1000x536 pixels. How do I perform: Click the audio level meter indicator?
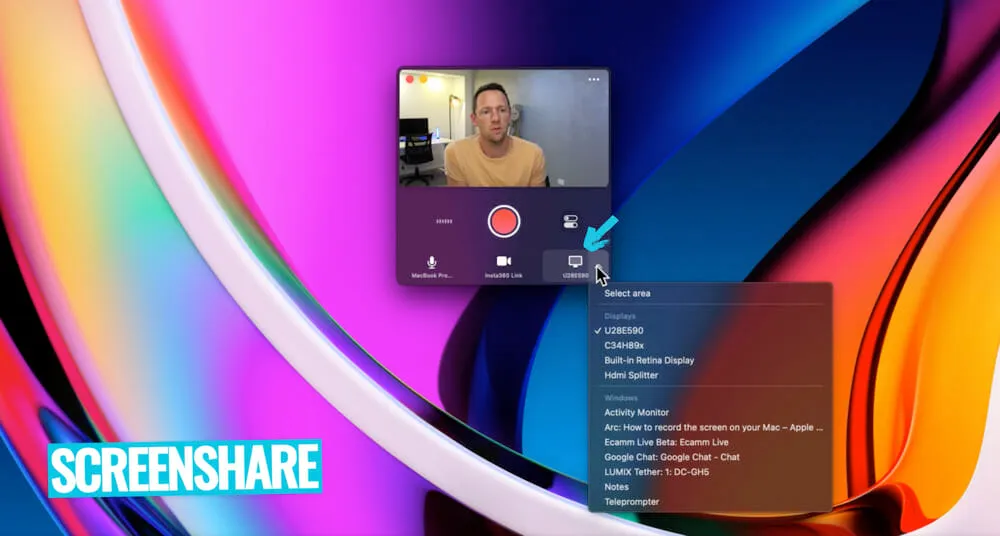[x=444, y=221]
